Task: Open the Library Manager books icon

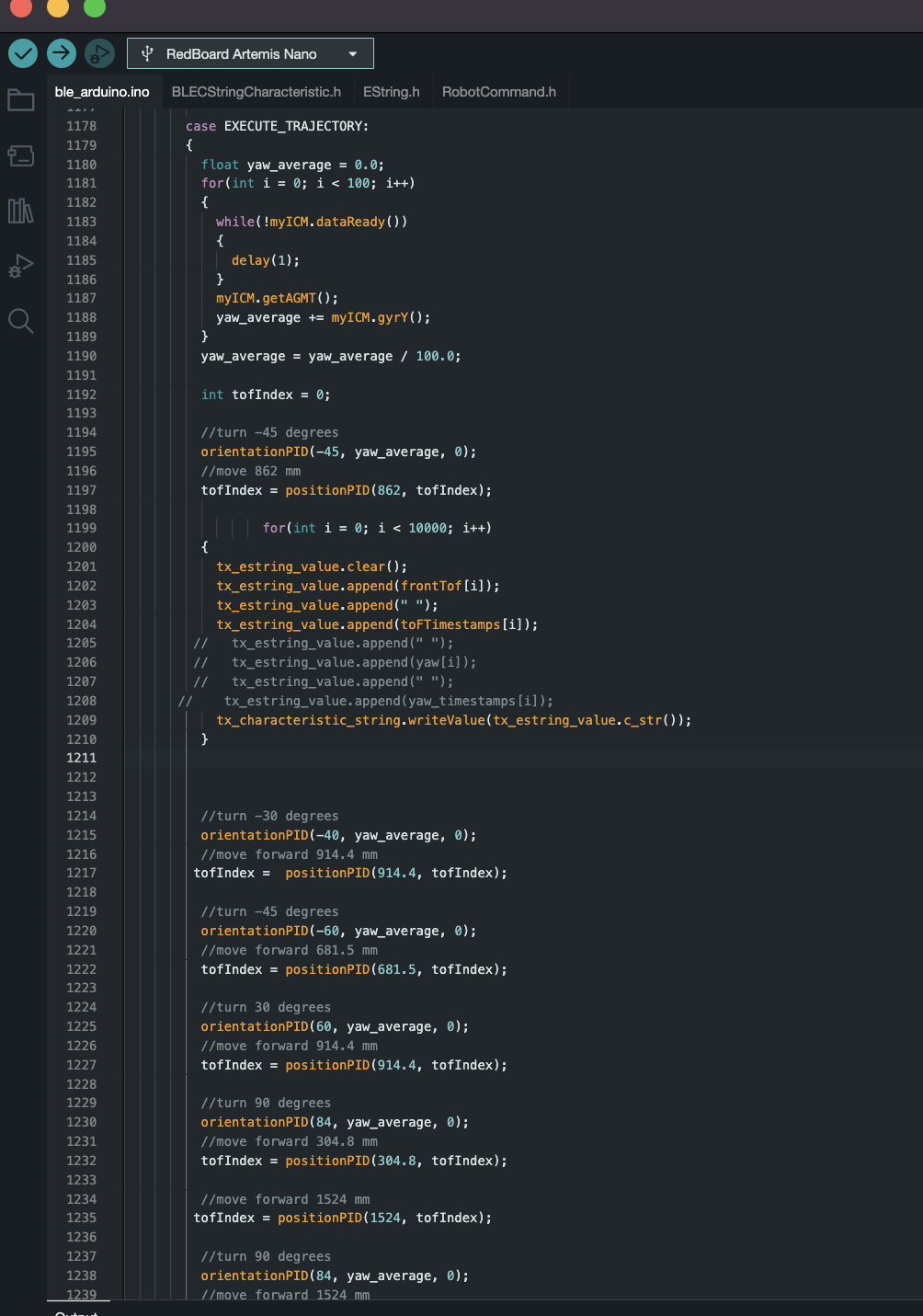Action: 21,211
